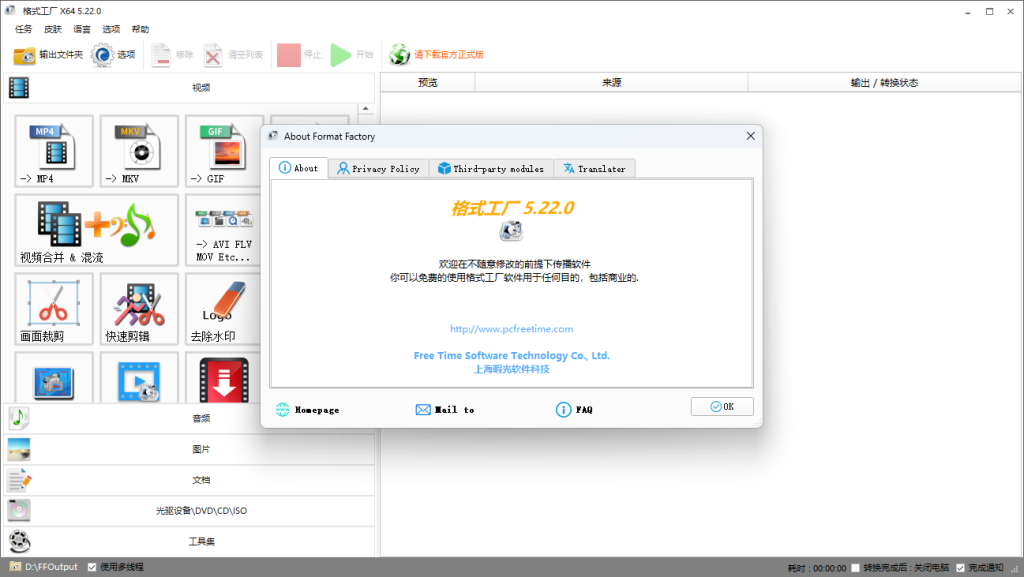Open the video merge and mux tool
The width and height of the screenshot is (1024, 577).
click(97, 230)
